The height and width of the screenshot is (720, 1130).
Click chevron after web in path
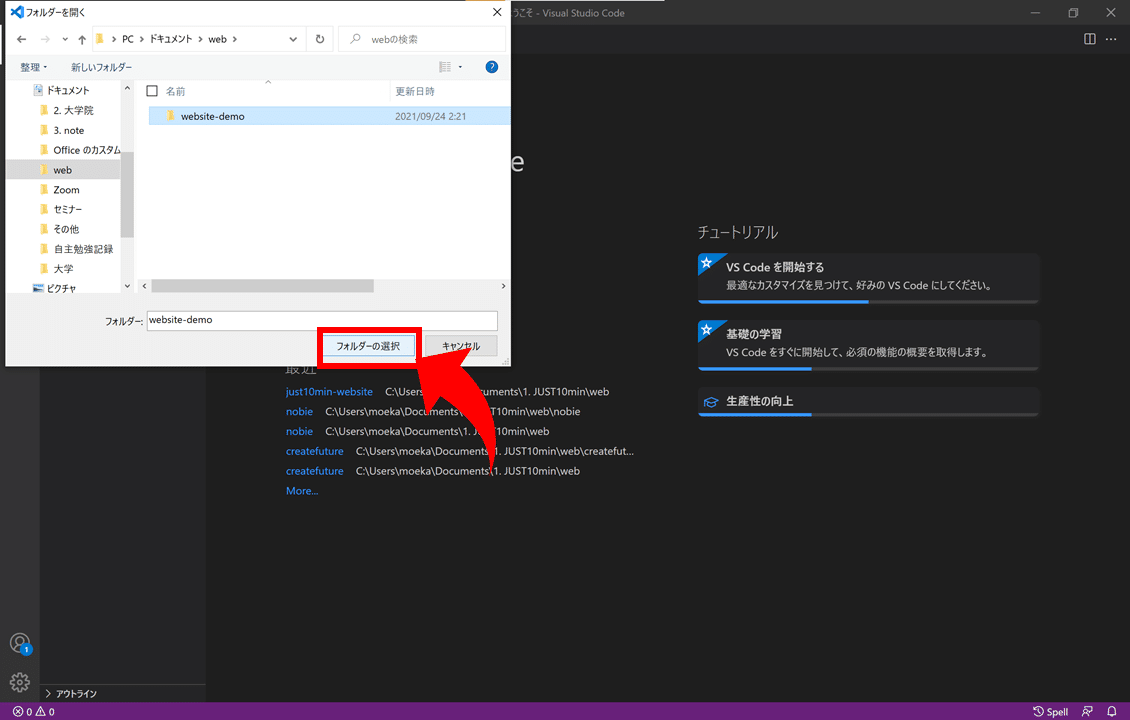235,39
